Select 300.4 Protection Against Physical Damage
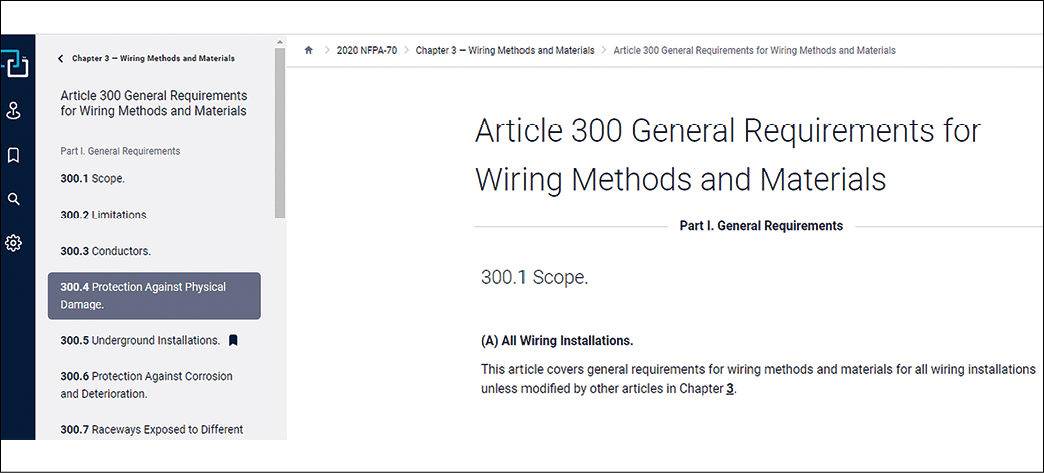 (154, 295)
